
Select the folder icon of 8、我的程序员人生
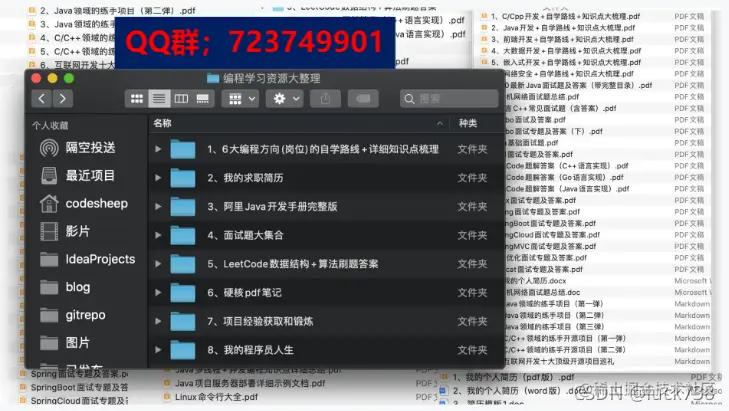click(x=183, y=350)
